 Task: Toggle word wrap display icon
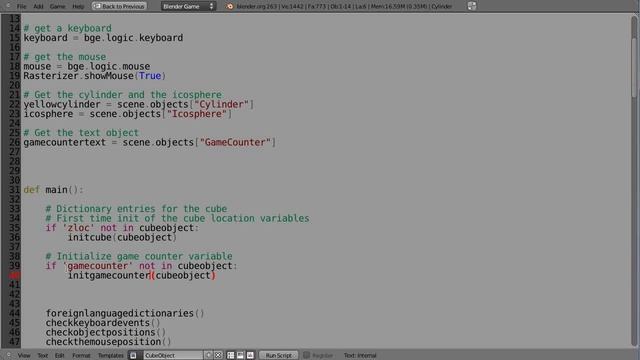[x=240, y=356]
